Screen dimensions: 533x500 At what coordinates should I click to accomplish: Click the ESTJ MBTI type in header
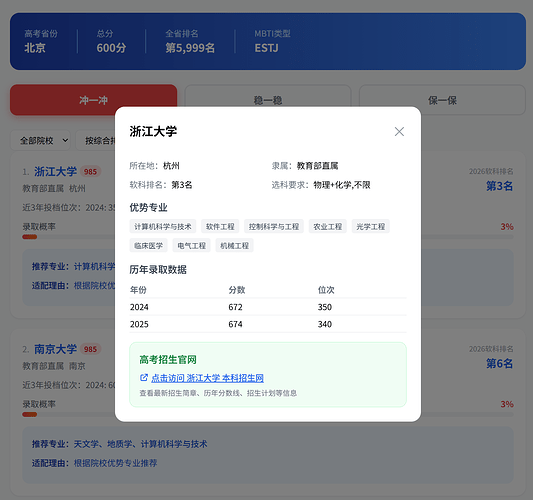click(266, 48)
